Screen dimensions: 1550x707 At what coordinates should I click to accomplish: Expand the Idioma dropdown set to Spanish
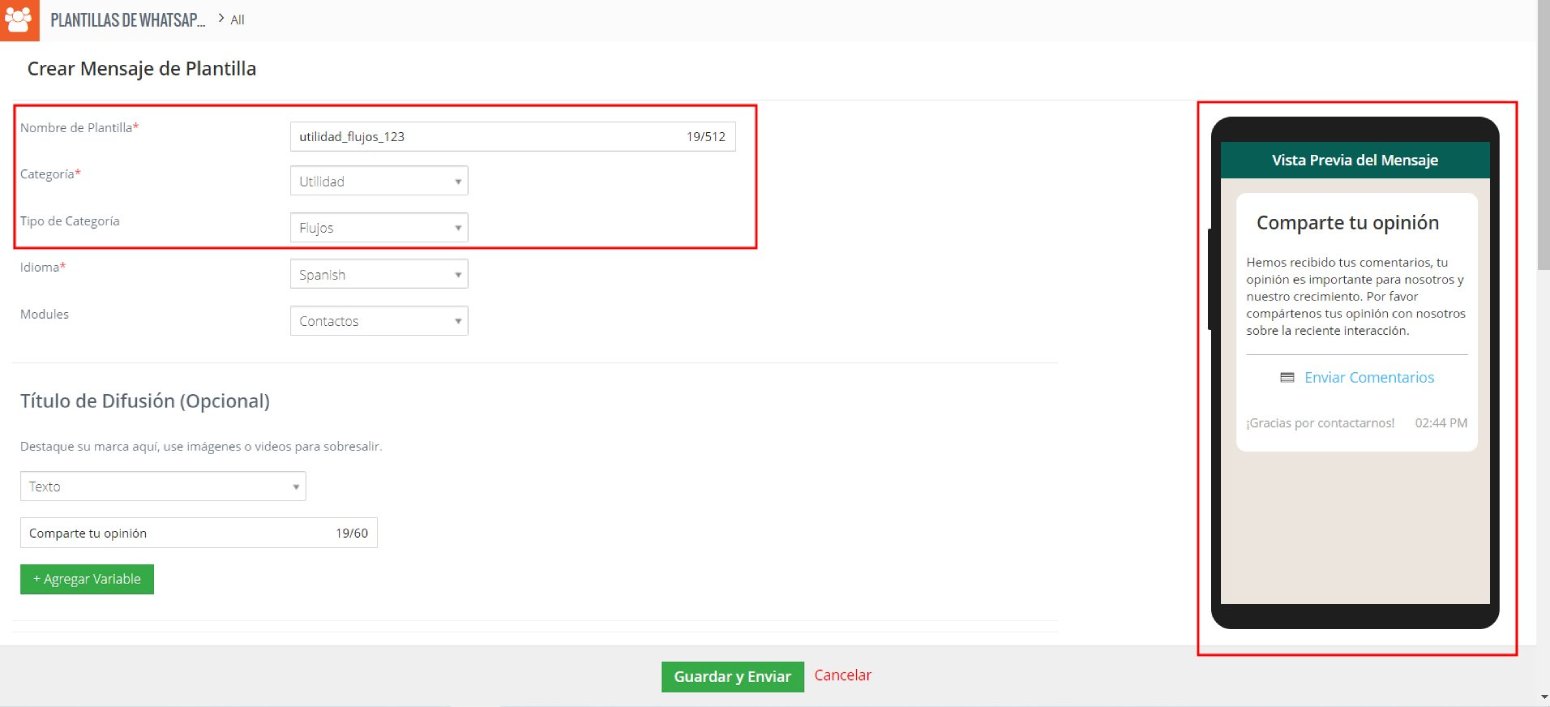pyautogui.click(x=378, y=274)
